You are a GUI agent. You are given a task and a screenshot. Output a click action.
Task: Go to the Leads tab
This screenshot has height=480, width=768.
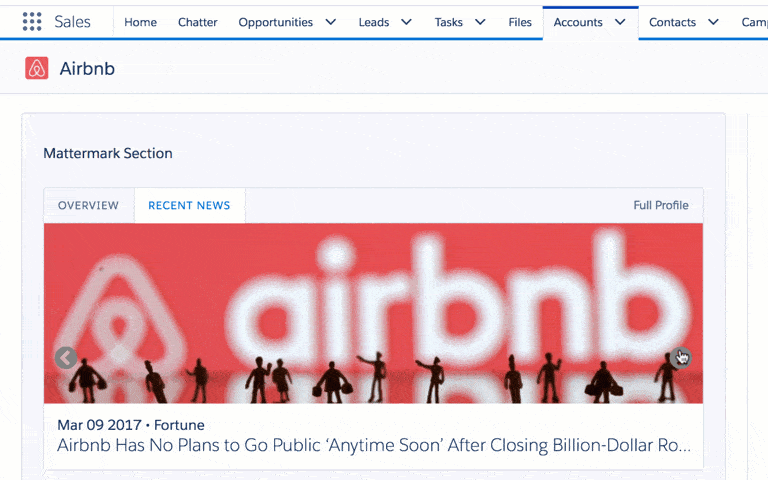pyautogui.click(x=374, y=22)
